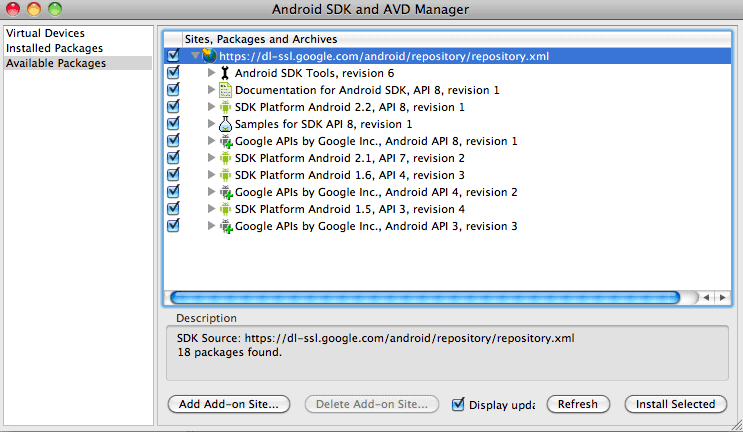Screen dimensions: 743x432
Task: Uncheck Samples for SDK API 8 checkbox
Action: coord(173,123)
